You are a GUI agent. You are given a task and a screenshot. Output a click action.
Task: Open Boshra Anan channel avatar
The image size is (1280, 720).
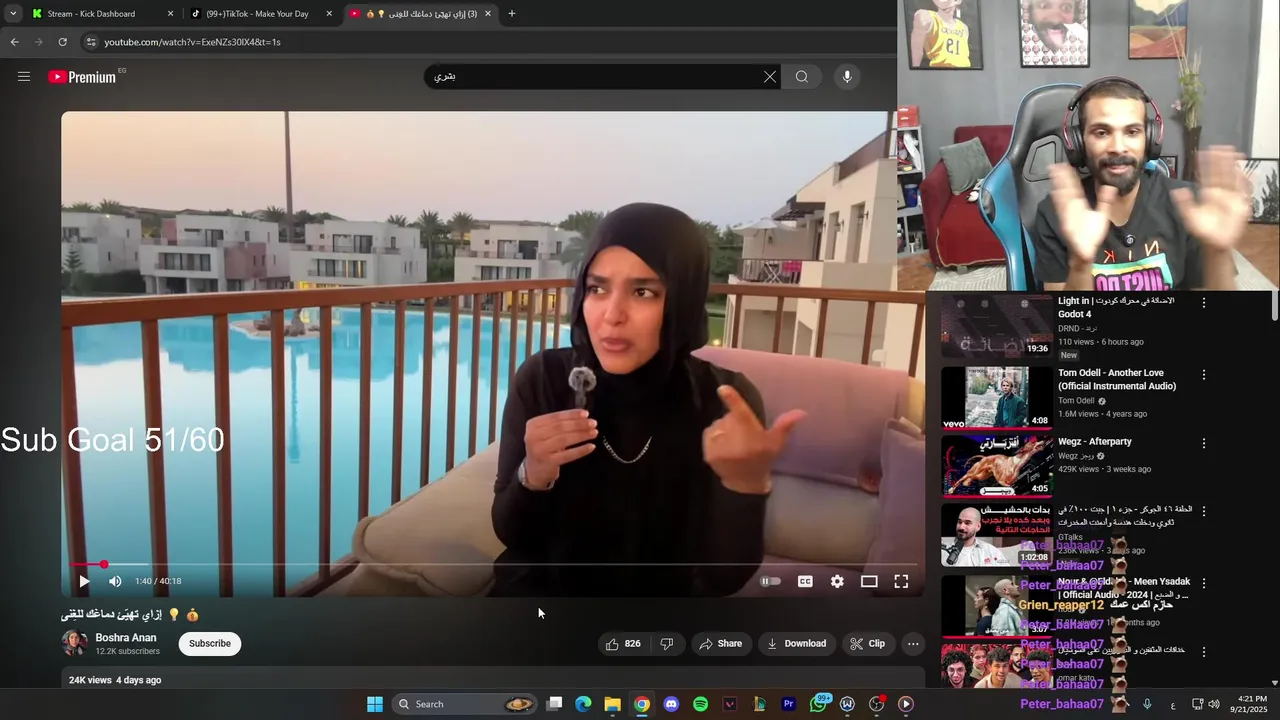coord(74,643)
